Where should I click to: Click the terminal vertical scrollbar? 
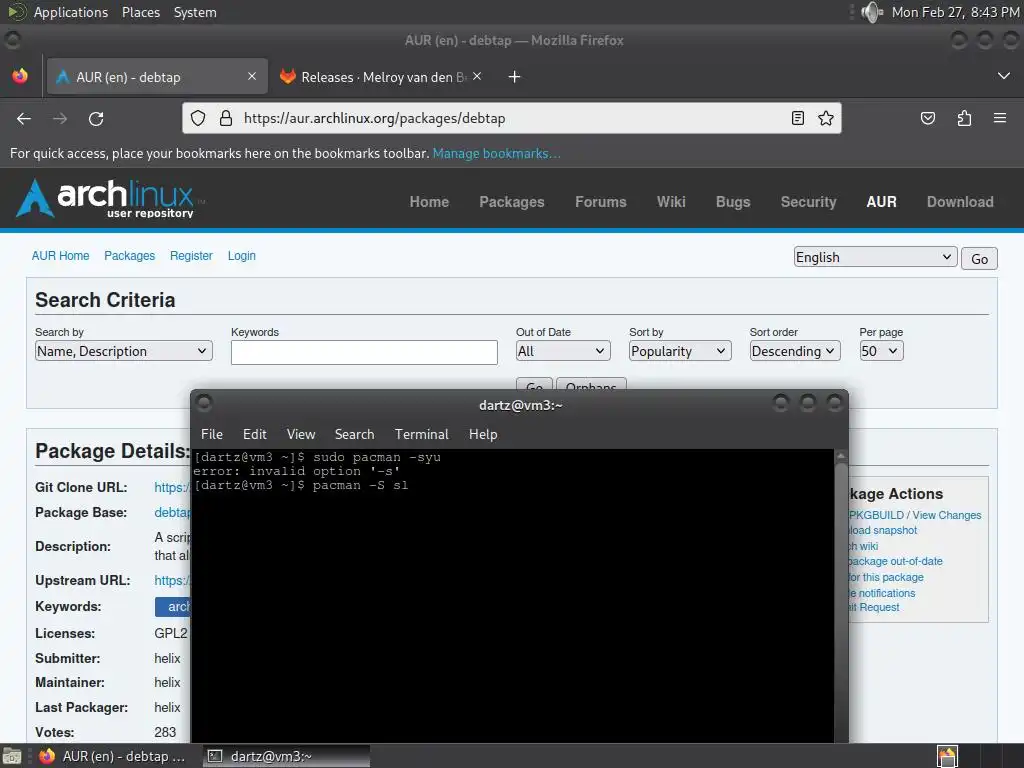click(x=841, y=594)
